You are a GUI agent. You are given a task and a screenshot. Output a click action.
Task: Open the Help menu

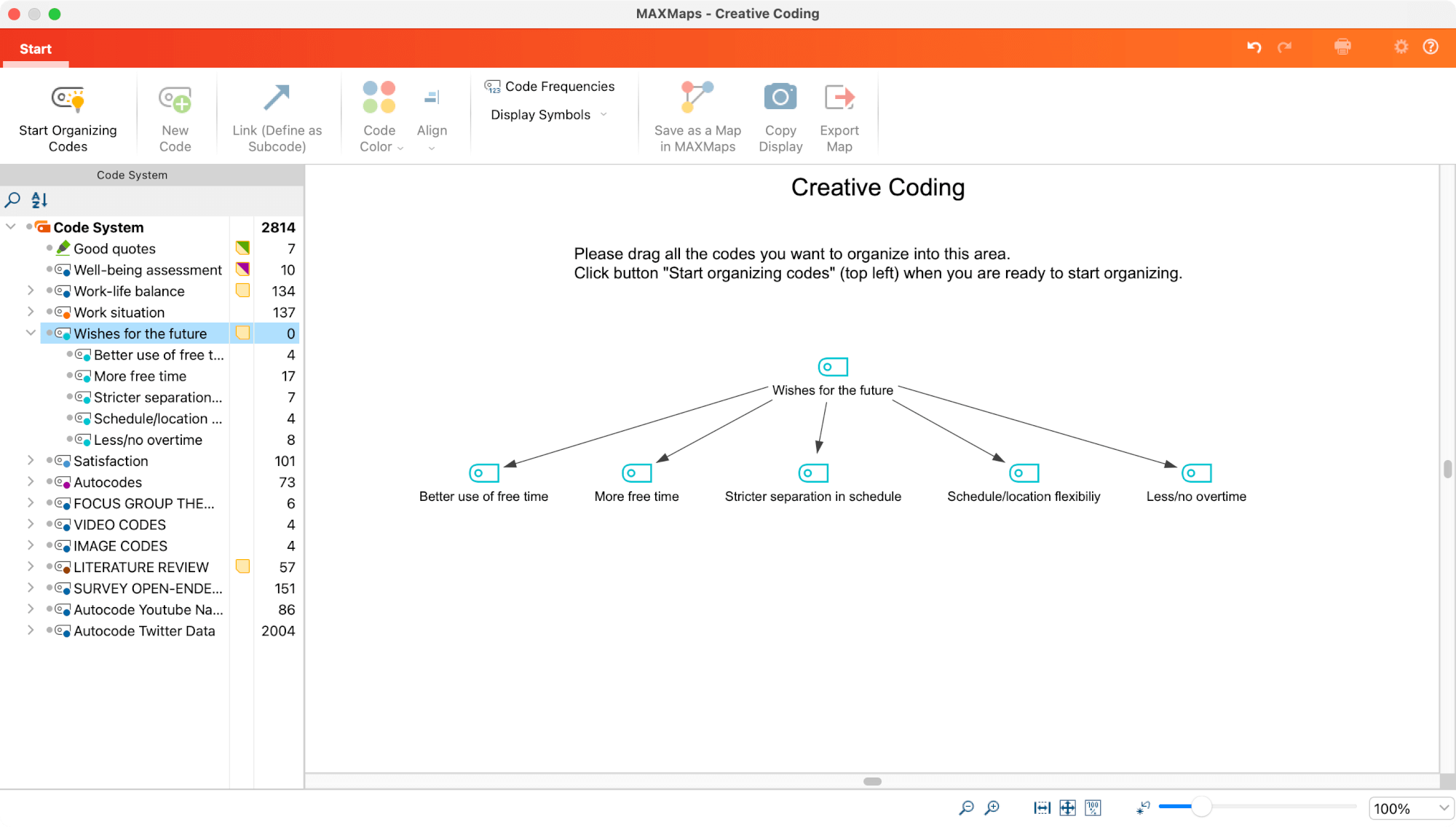(1431, 47)
